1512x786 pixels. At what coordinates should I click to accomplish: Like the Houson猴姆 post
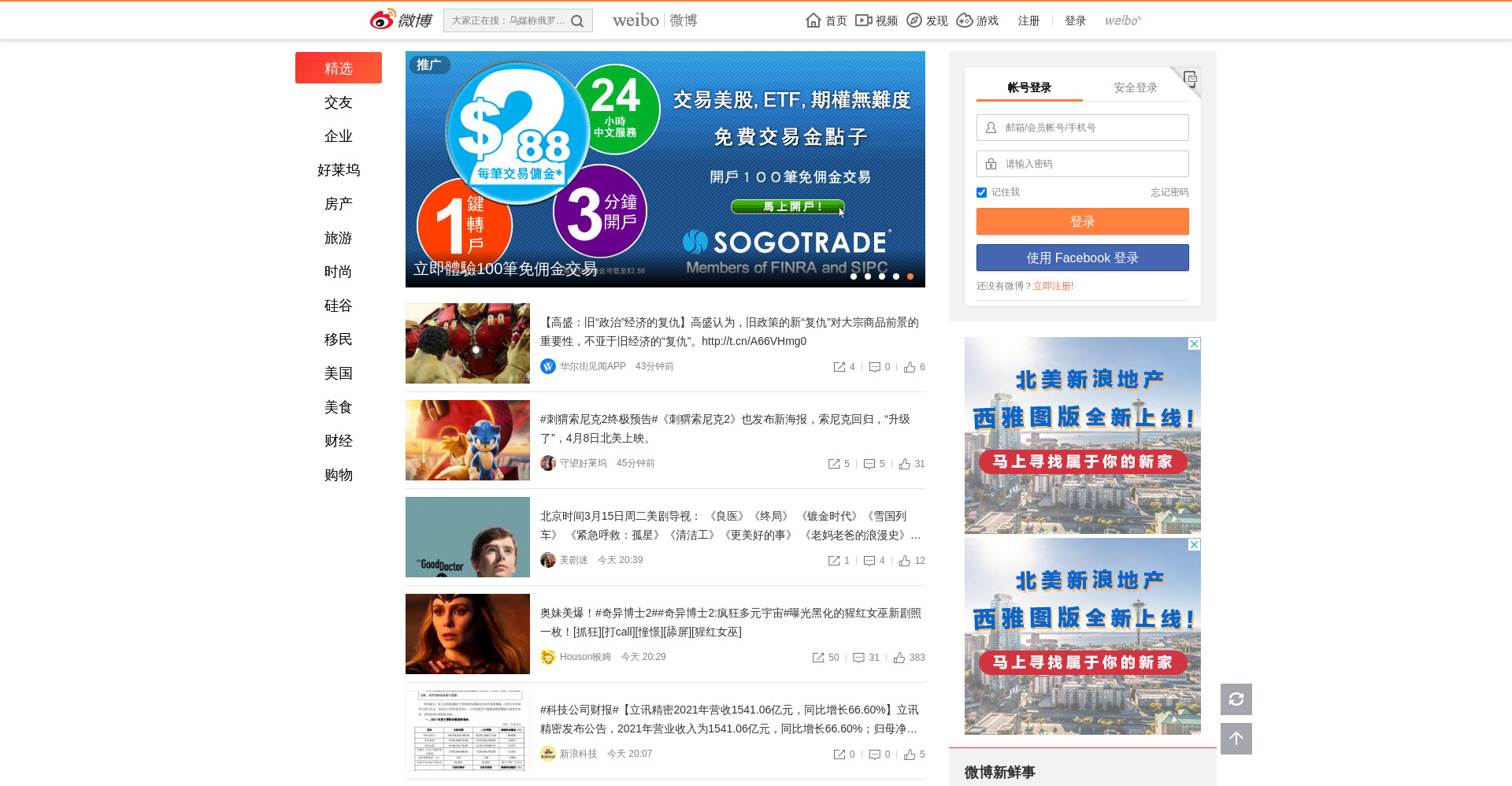899,658
